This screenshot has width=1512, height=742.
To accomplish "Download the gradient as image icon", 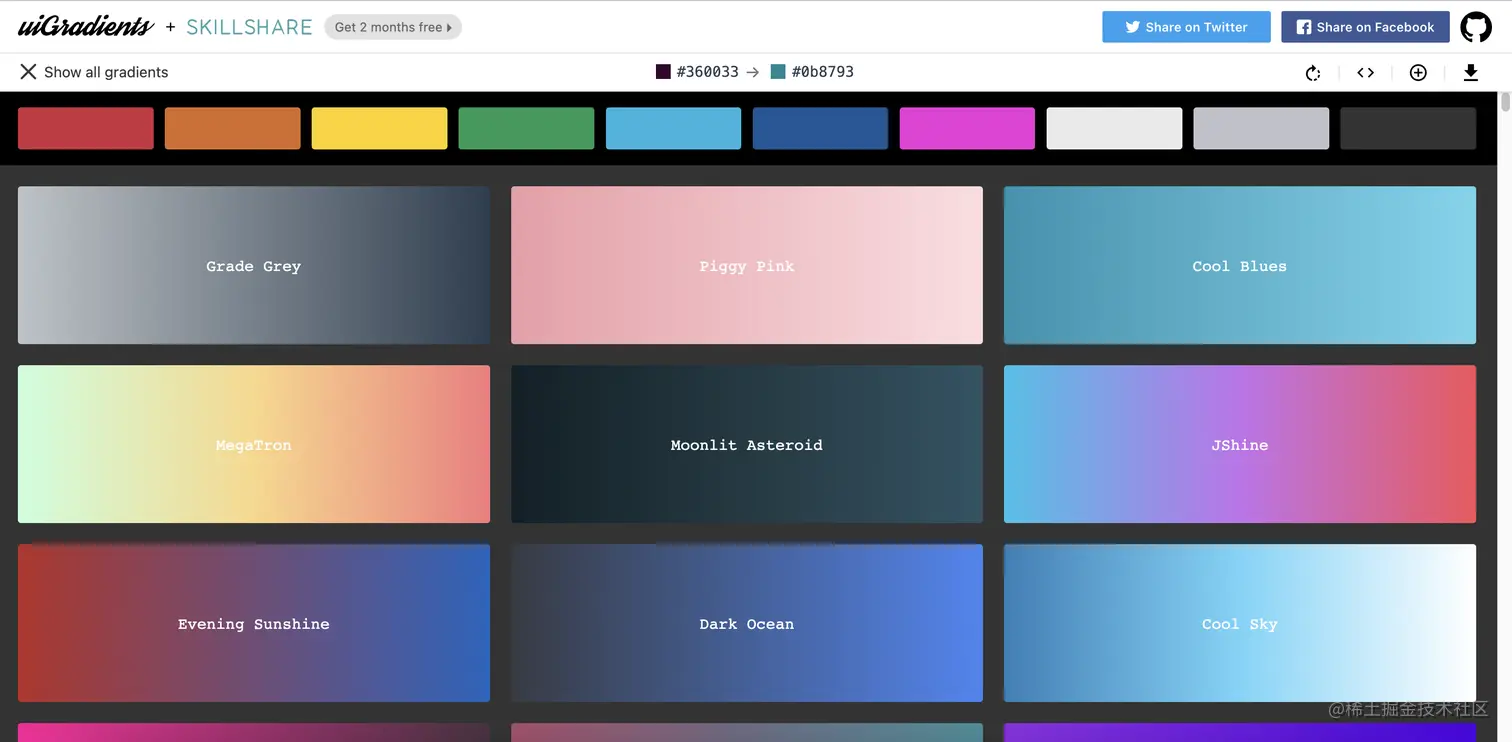I will tap(1471, 72).
